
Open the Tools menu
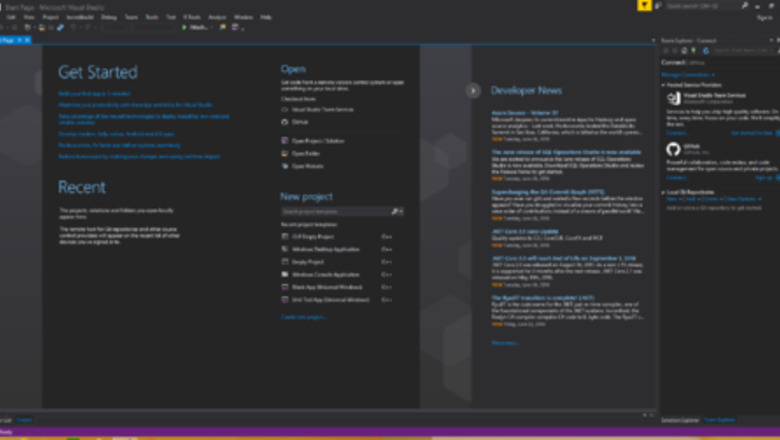pos(151,17)
